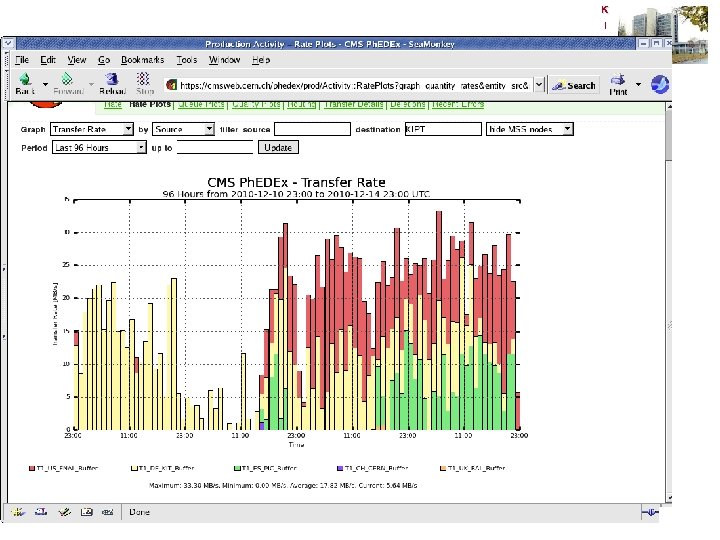This screenshot has height=540, width=720.
Task: Open the 'hide MSS nodes' dropdown
Action: [x=529, y=129]
